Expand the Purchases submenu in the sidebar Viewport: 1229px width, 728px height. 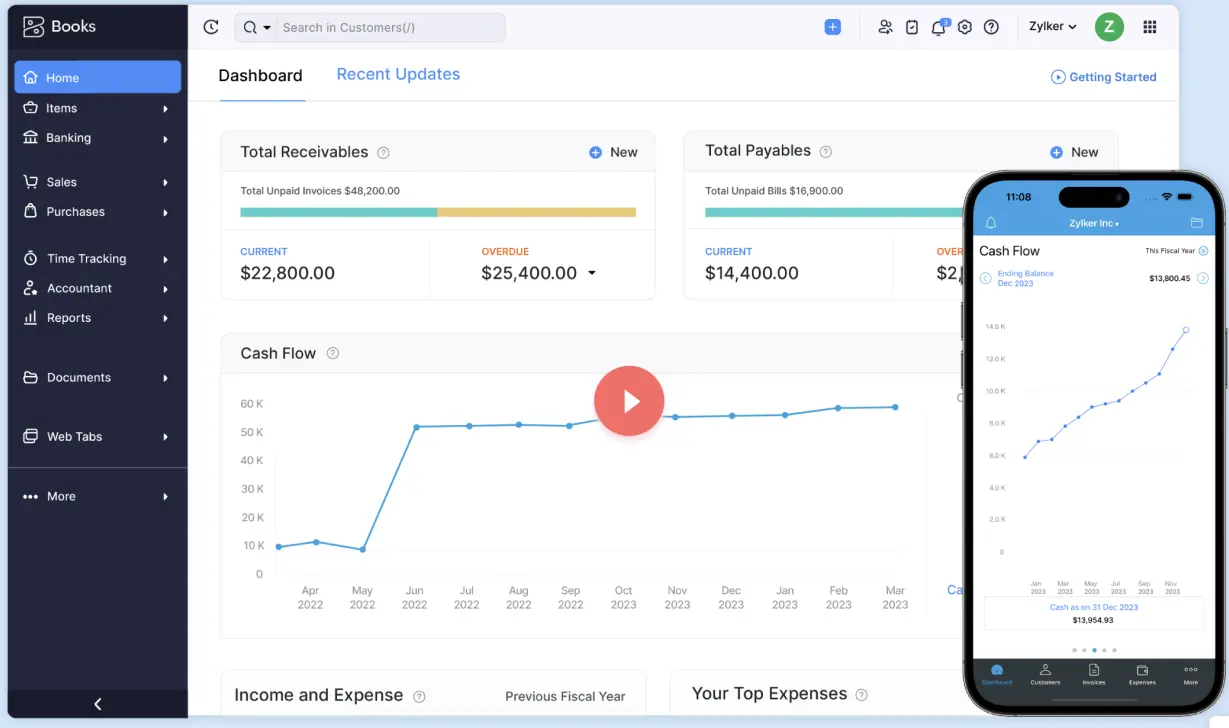[x=166, y=213]
